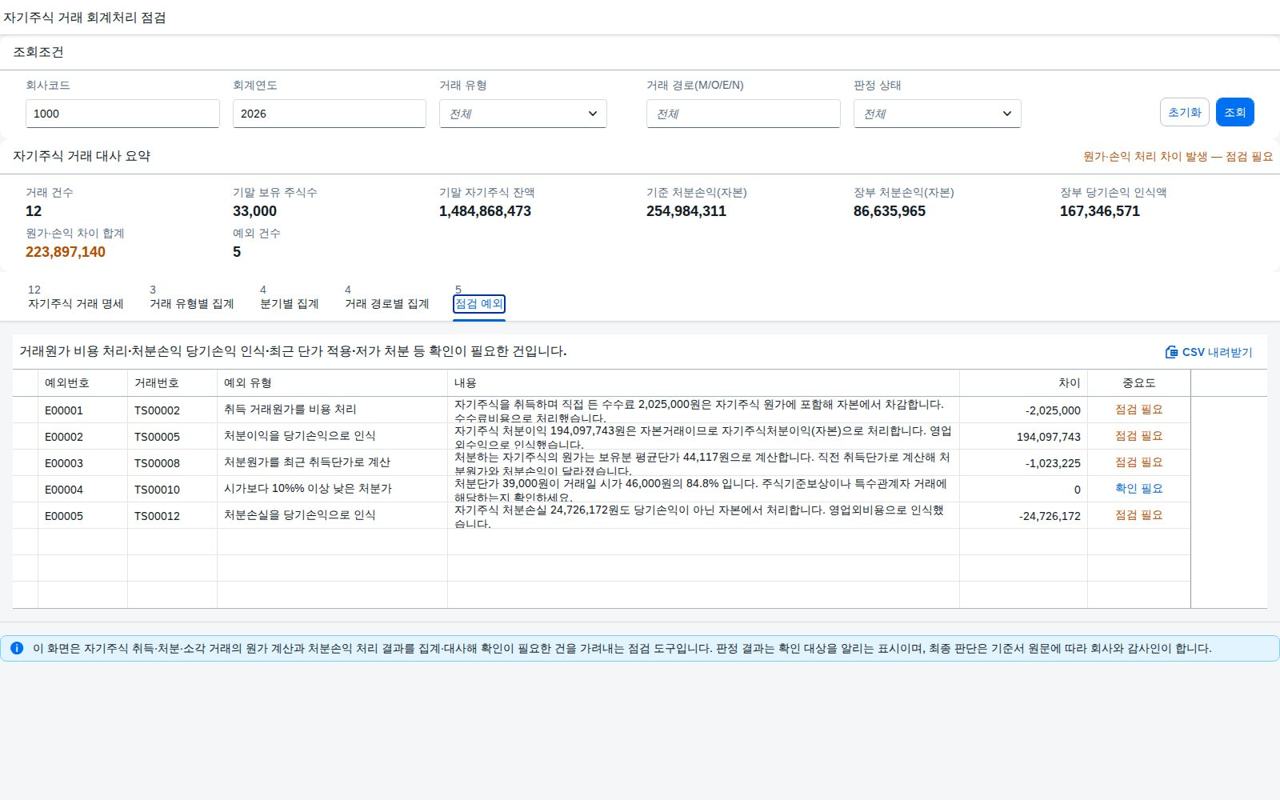
Task: Click the 기말 보유 주식수 value 33,000
Action: pyautogui.click(x=255, y=211)
